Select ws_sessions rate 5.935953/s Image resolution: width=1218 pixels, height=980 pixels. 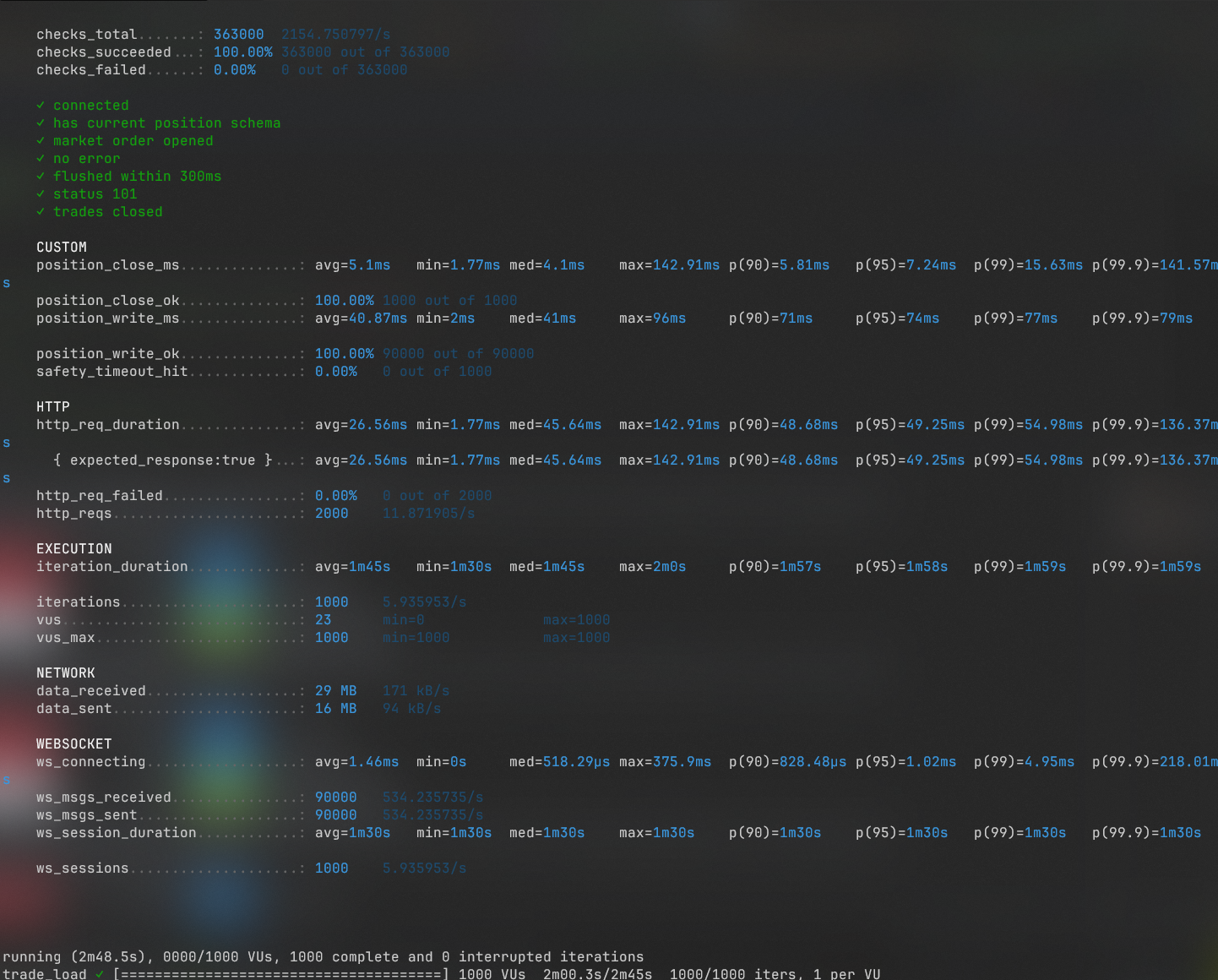point(424,868)
